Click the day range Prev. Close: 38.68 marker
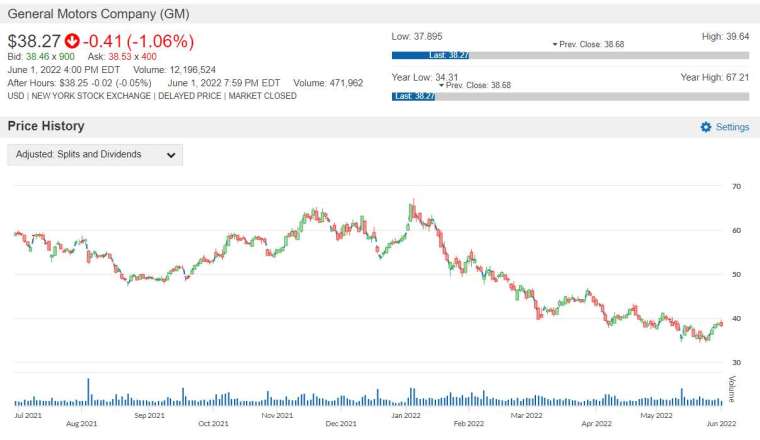 coord(588,44)
